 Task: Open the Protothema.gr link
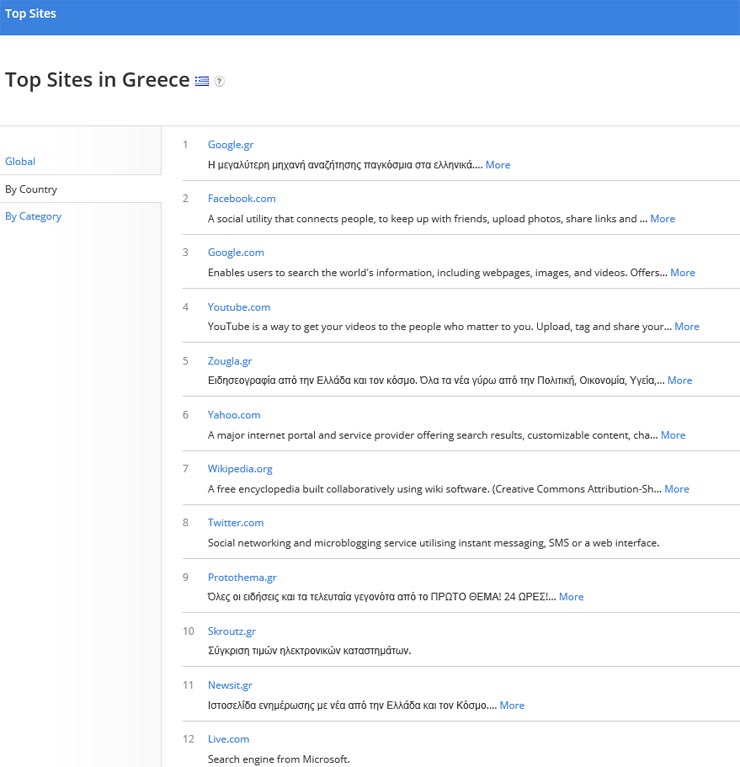[x=242, y=577]
